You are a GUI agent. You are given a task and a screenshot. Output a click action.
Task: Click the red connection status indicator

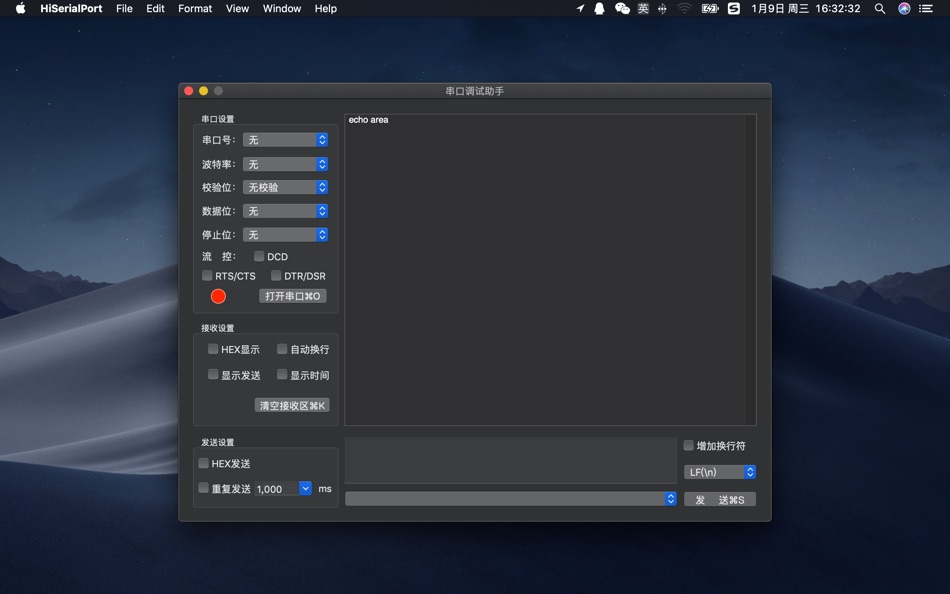pyautogui.click(x=218, y=296)
